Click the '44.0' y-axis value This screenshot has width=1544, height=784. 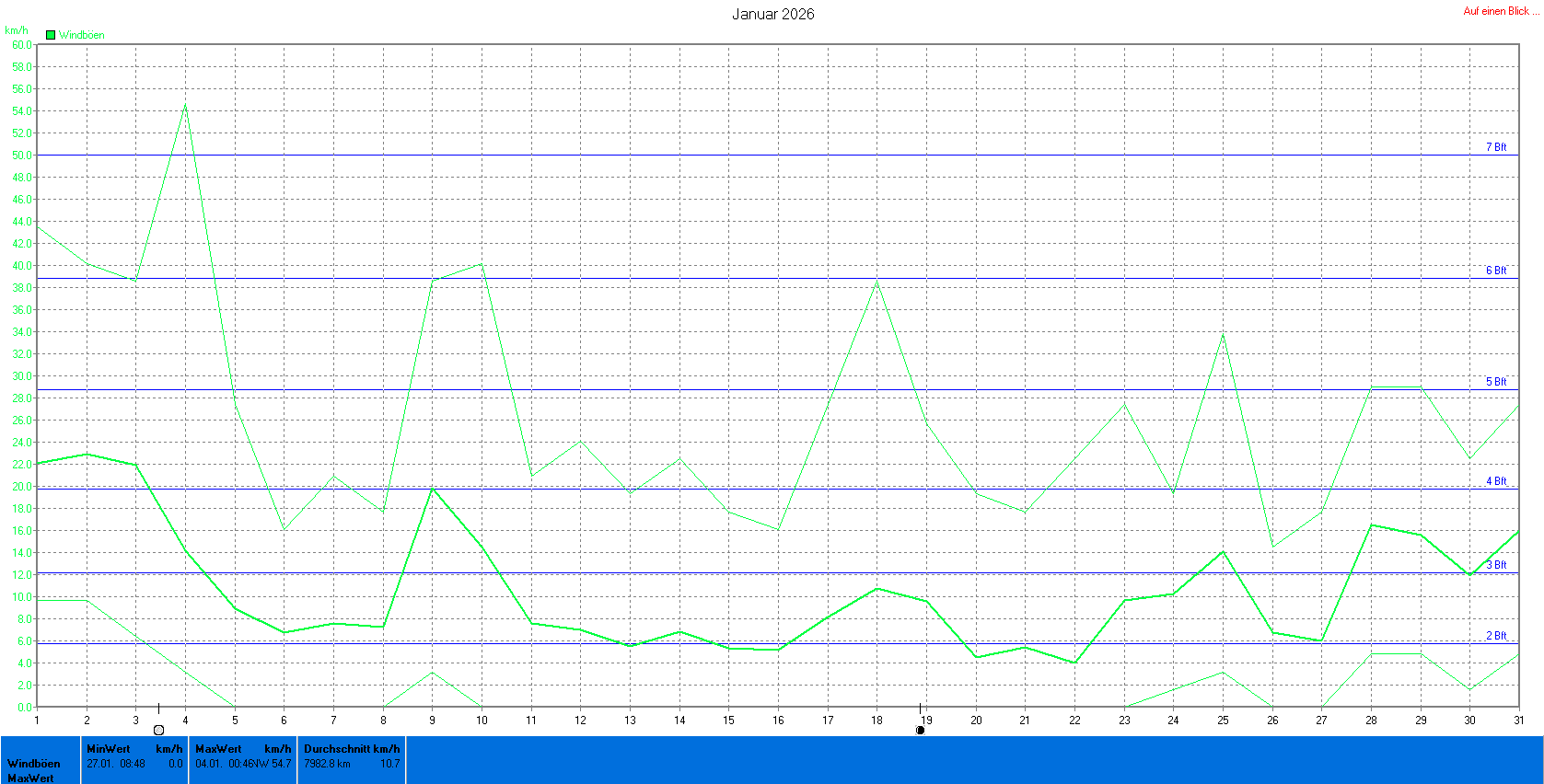22,222
